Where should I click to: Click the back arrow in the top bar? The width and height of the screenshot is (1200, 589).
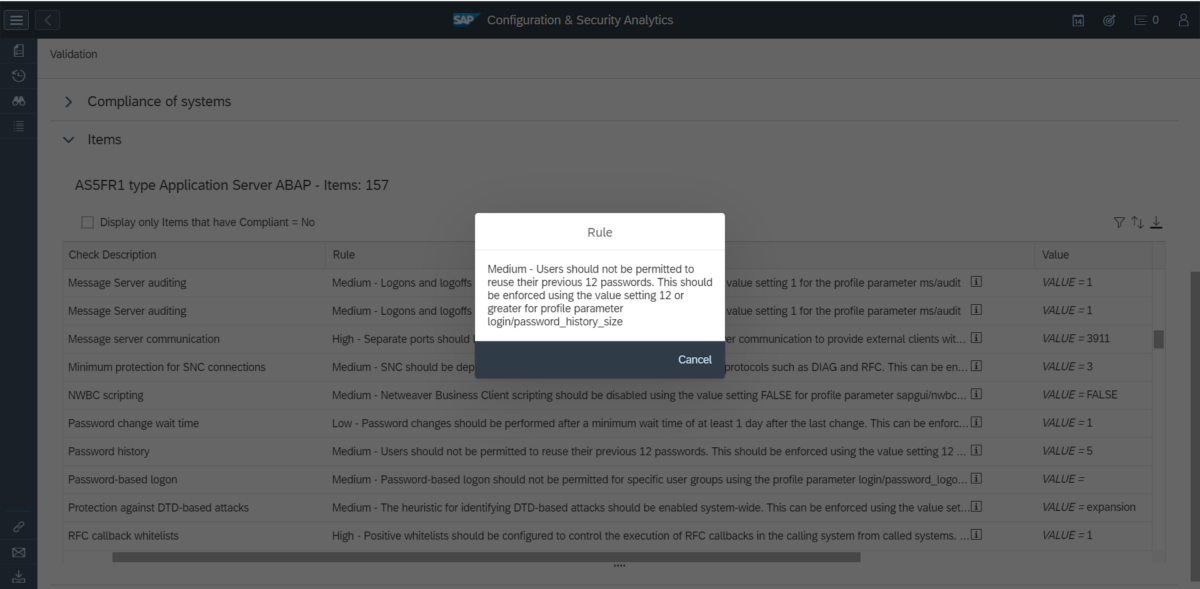point(47,19)
